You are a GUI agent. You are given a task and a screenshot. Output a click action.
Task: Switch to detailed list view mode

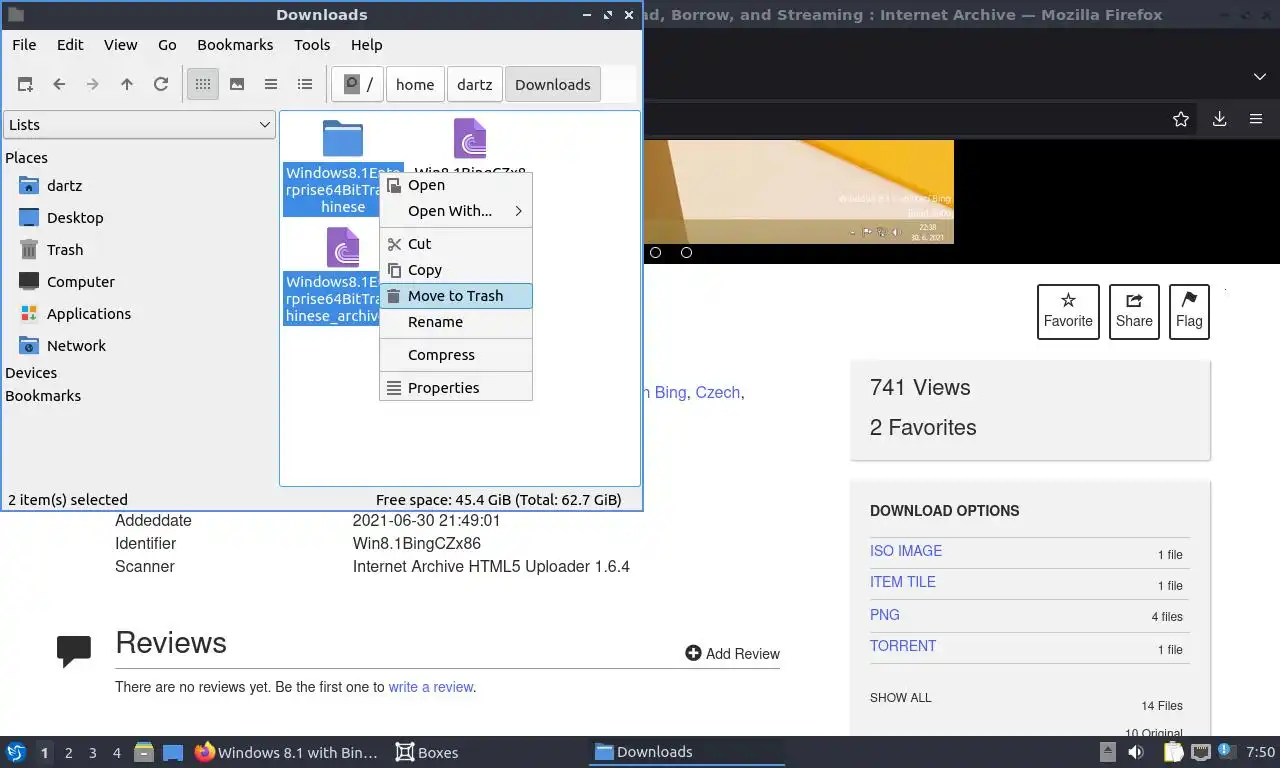305,85
